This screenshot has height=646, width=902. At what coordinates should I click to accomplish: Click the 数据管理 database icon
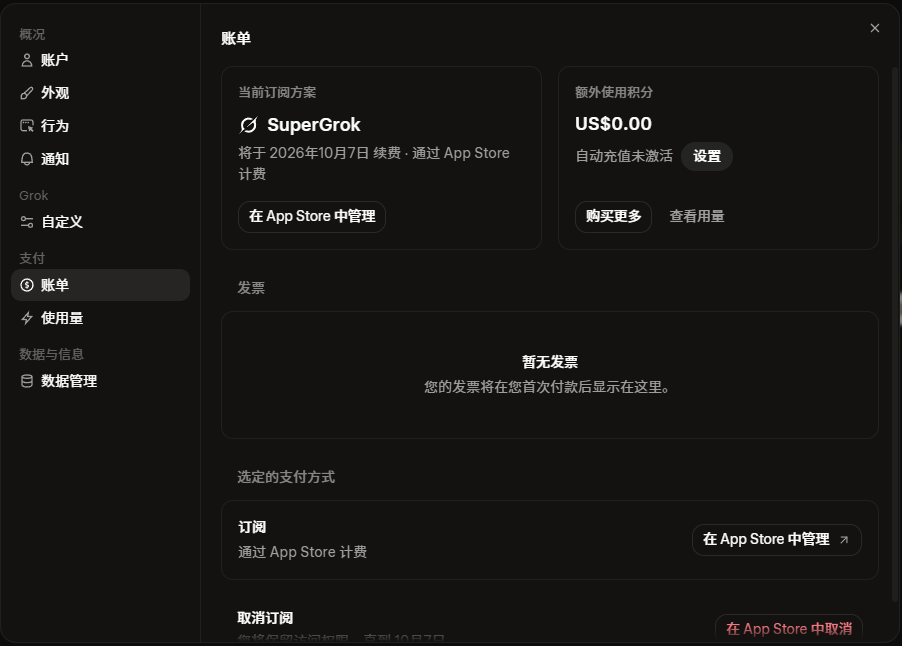tap(26, 381)
